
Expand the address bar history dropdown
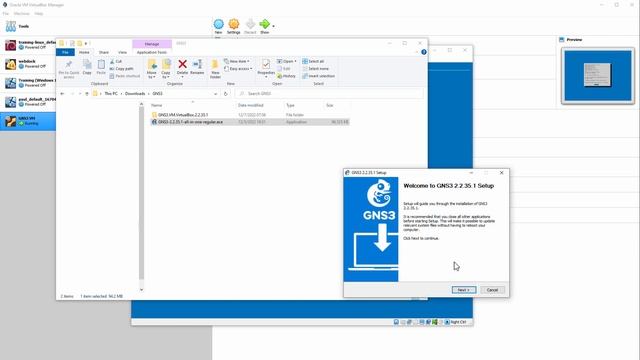216,93
